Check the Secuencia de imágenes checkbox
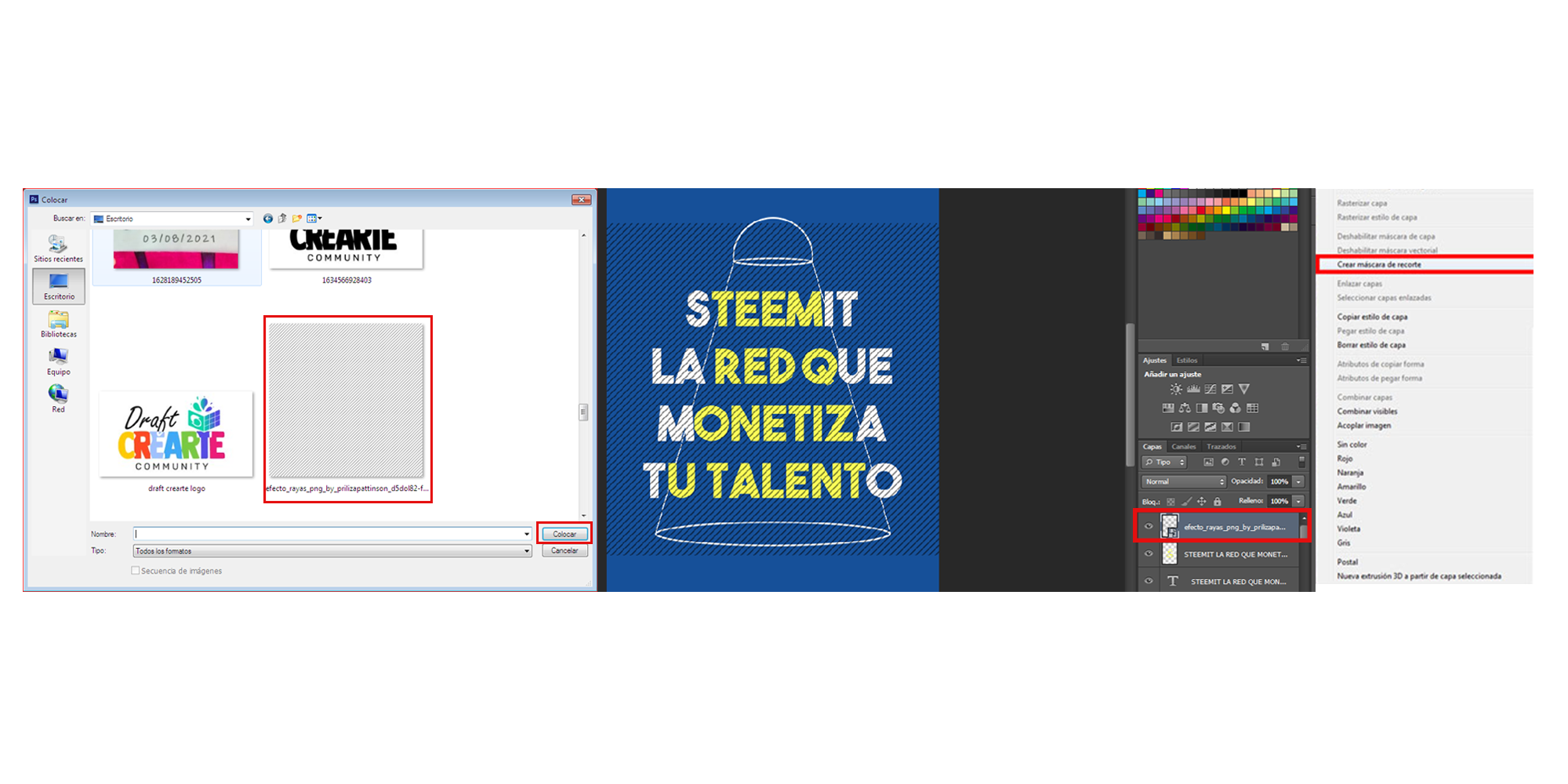 click(136, 571)
